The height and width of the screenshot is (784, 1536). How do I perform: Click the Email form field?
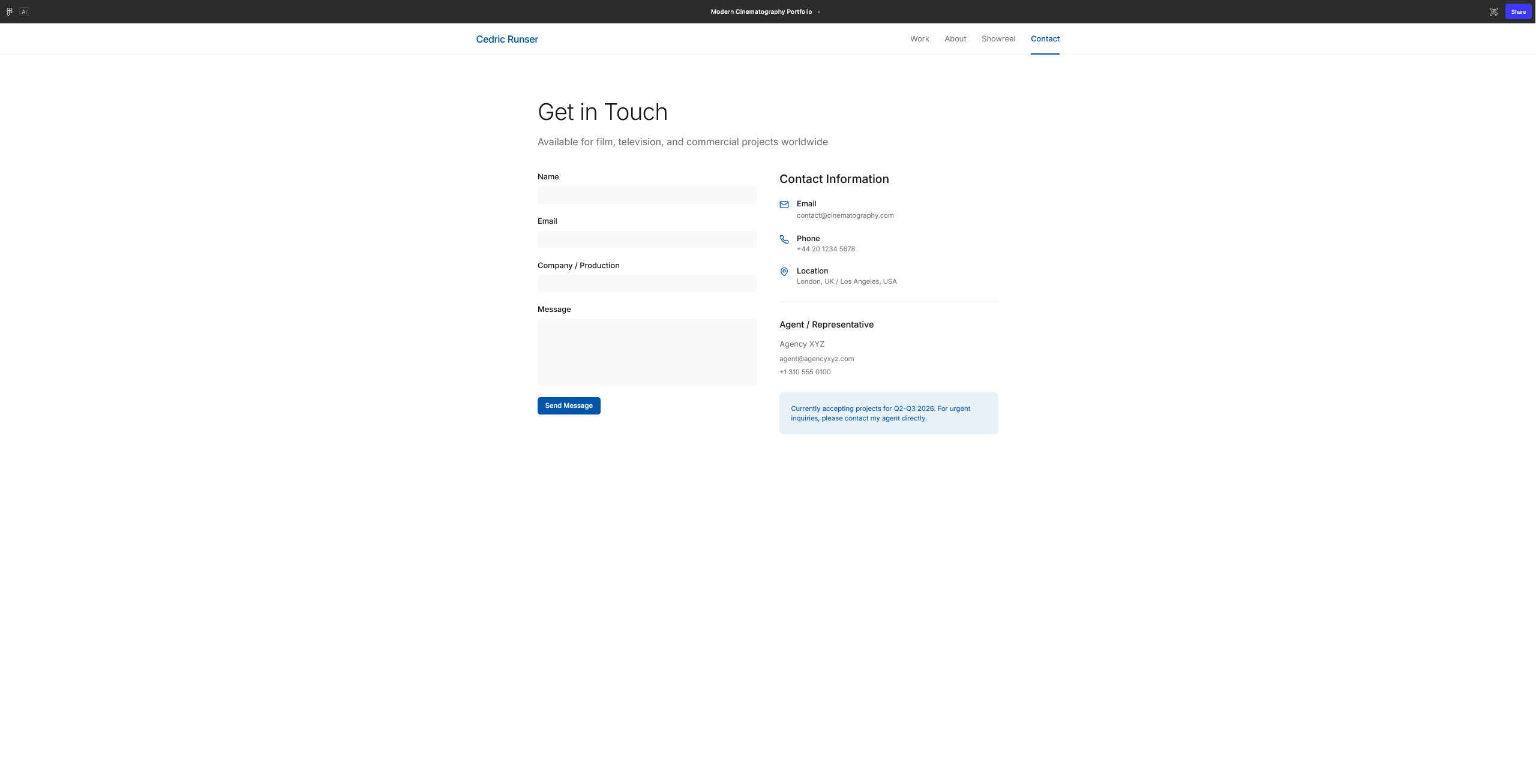647,239
